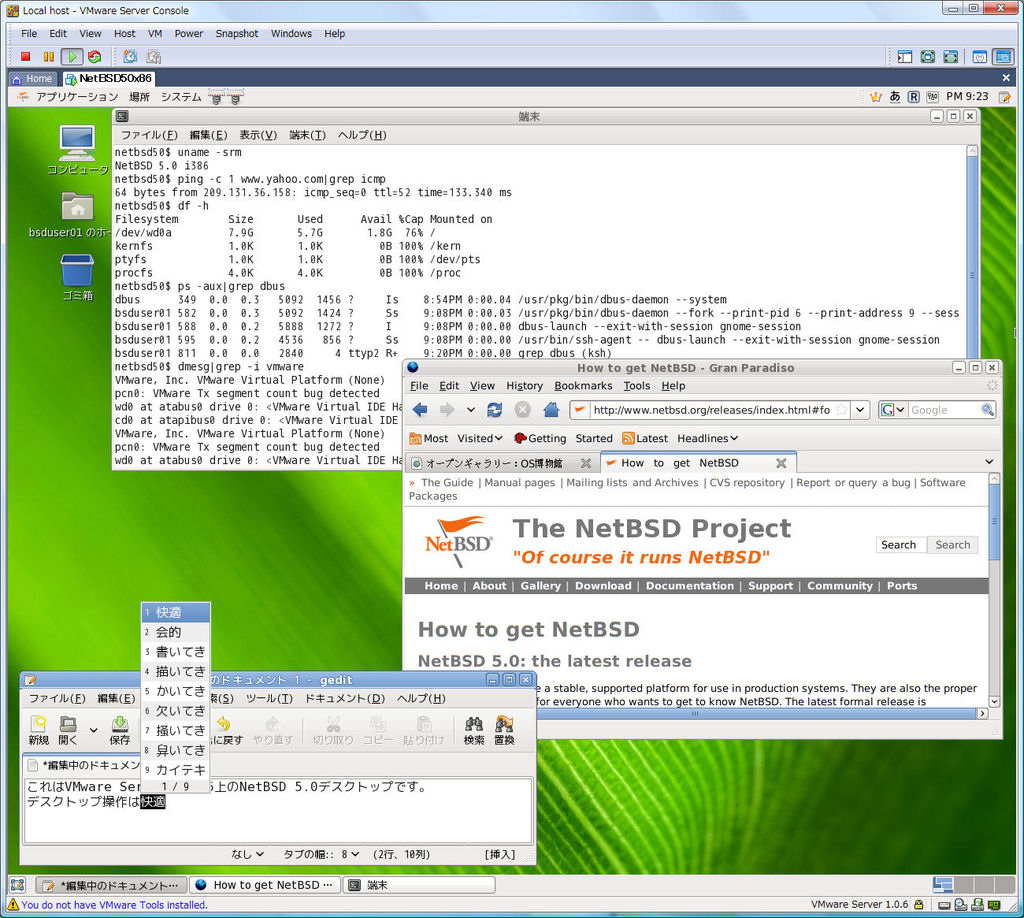
Task: Switch to the VMware Home tab
Action: (x=32, y=78)
